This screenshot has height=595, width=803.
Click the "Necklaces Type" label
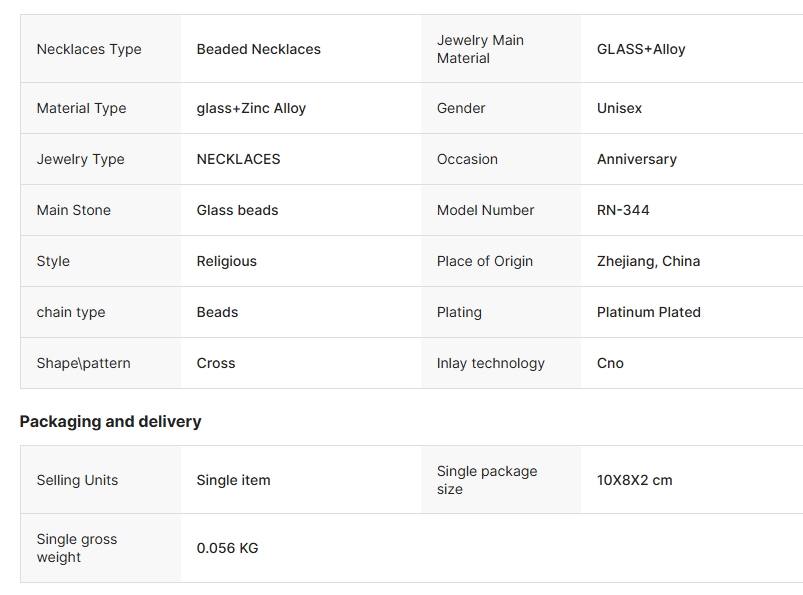click(89, 49)
